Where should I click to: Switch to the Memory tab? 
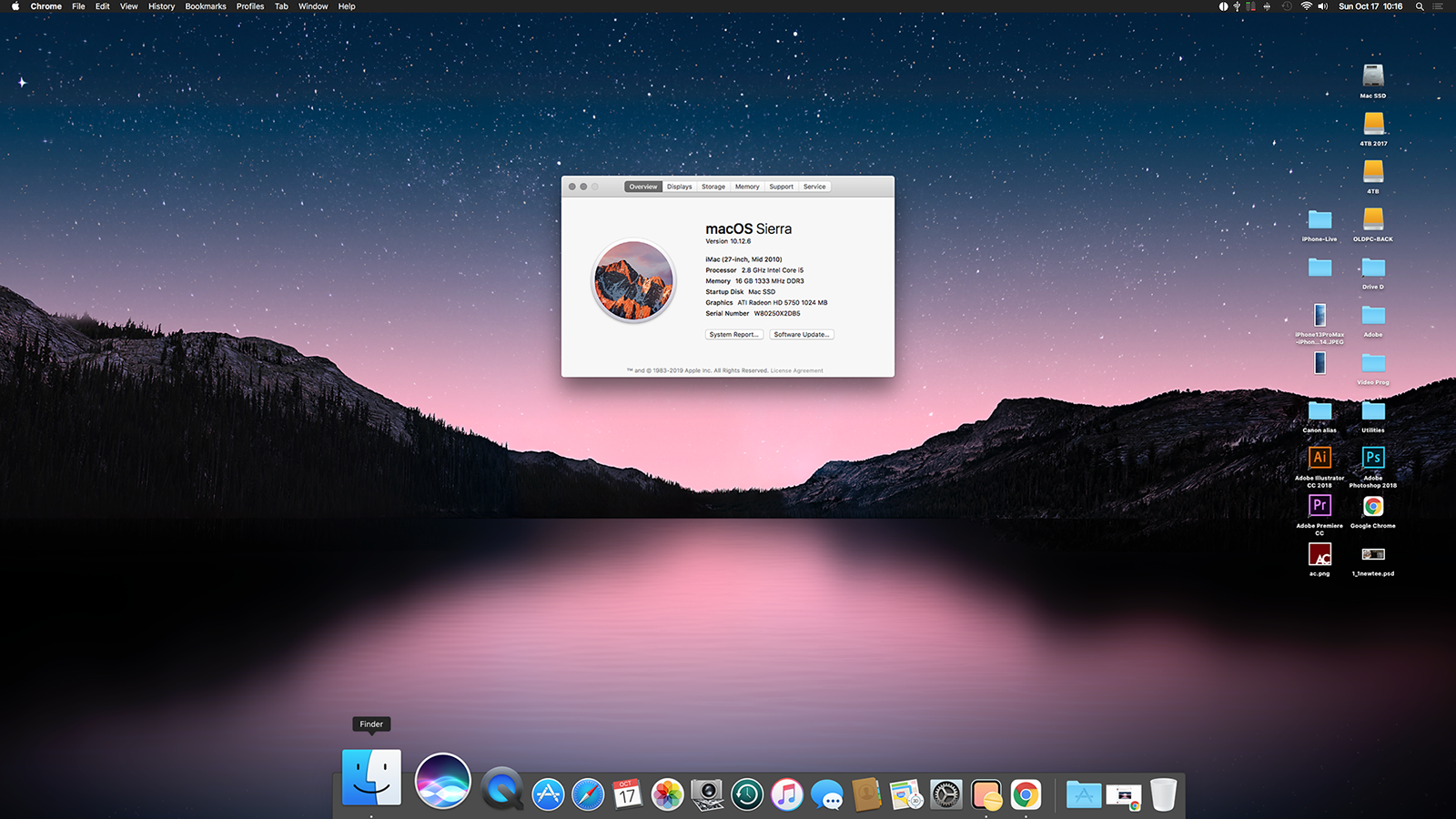(x=747, y=187)
